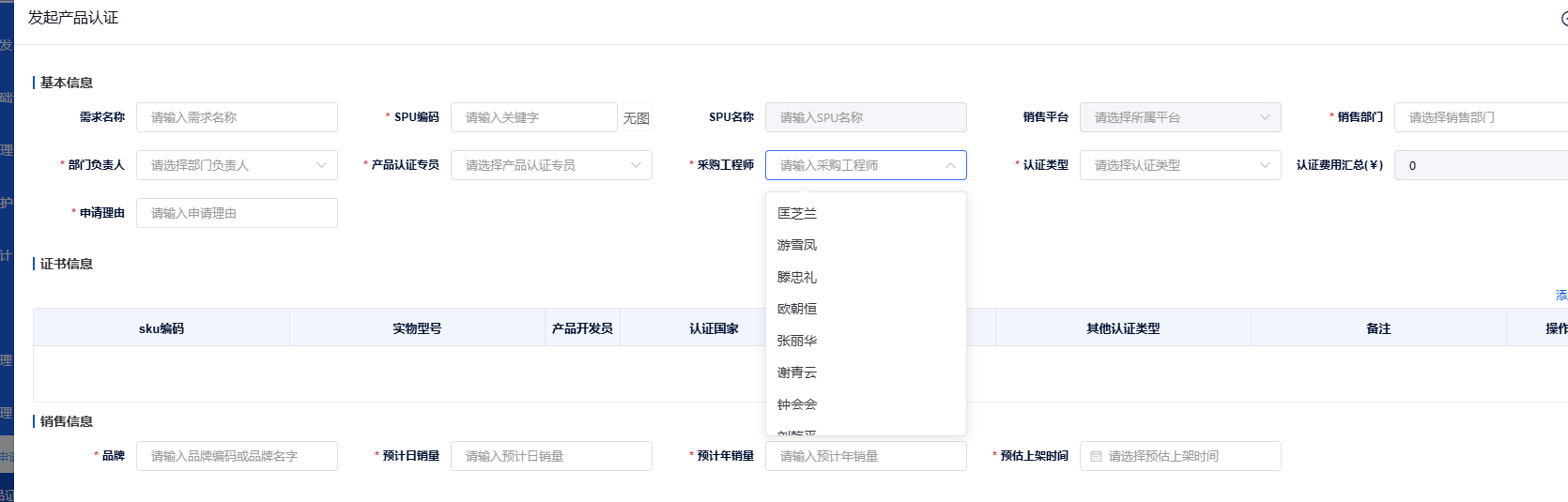Click the 销售部门 selection field
This screenshot has height=502, width=1568.
pyautogui.click(x=1481, y=117)
